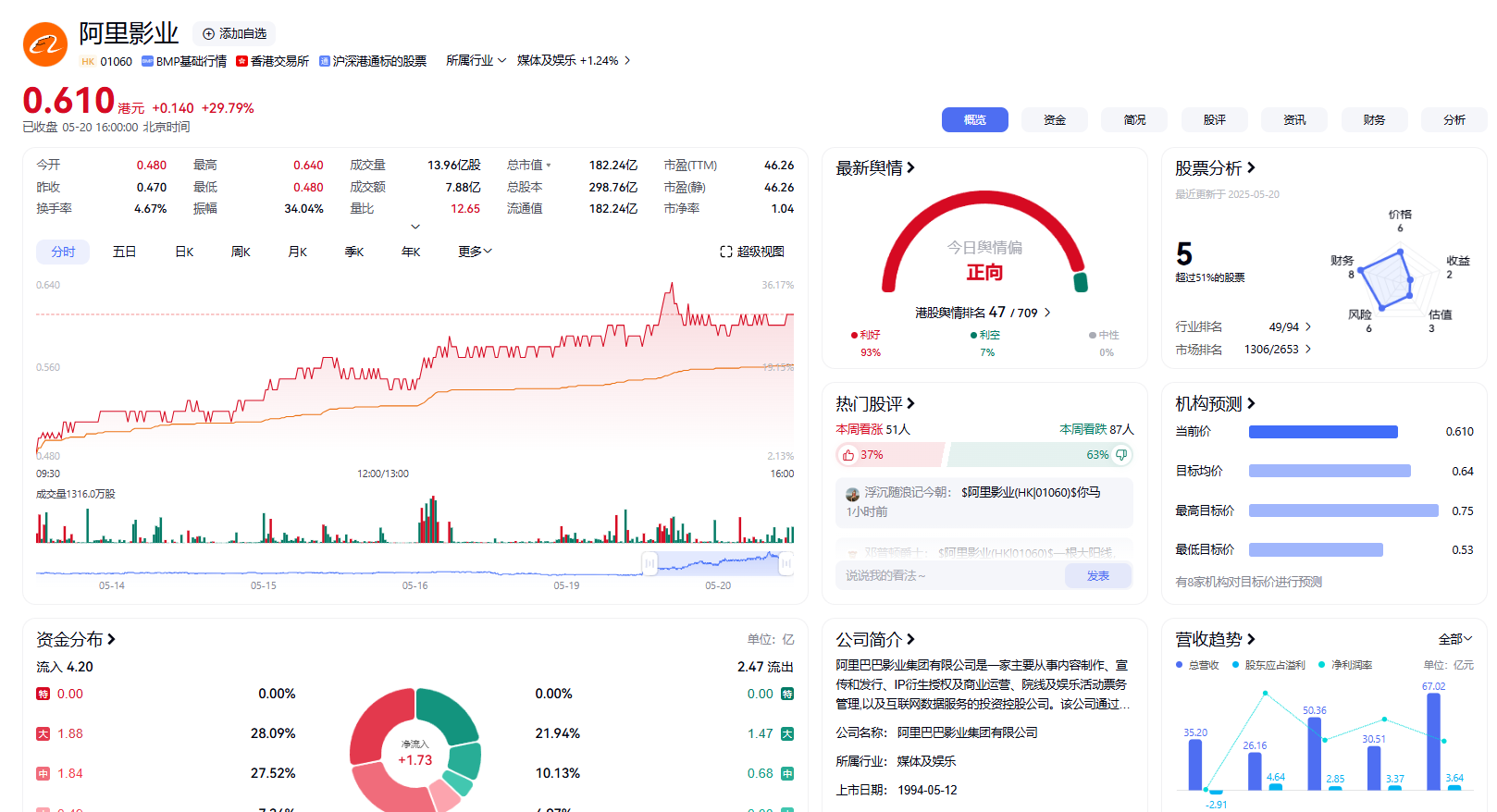Expand the 所属行业 dropdown
1497x812 pixels.
pos(476,60)
